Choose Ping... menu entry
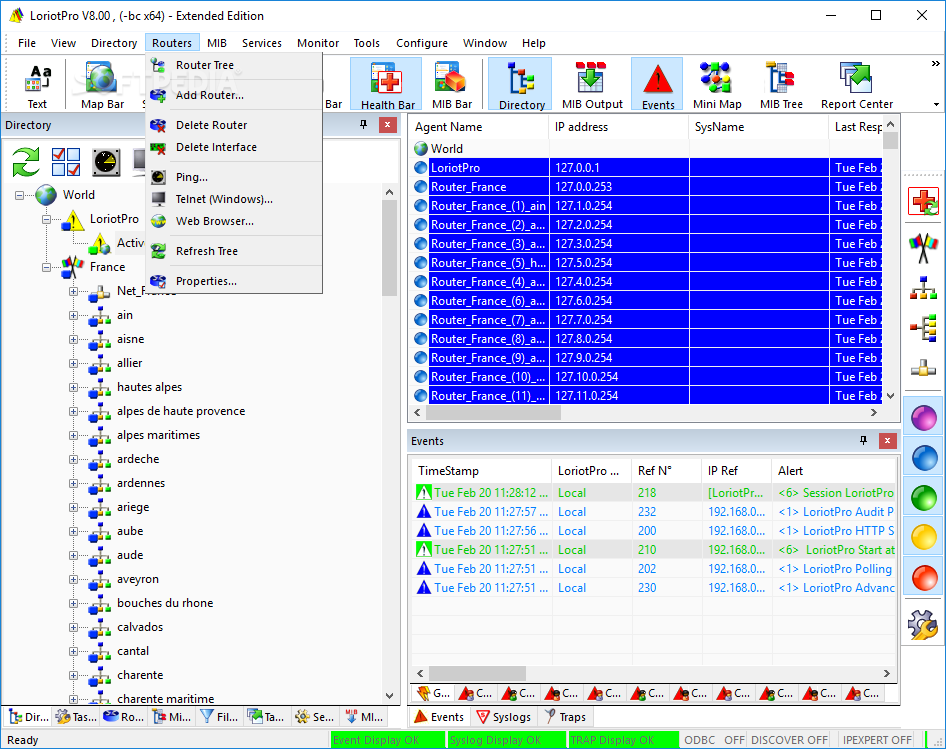Screen dimensions: 946x749 pyautogui.click(x=234, y=177)
